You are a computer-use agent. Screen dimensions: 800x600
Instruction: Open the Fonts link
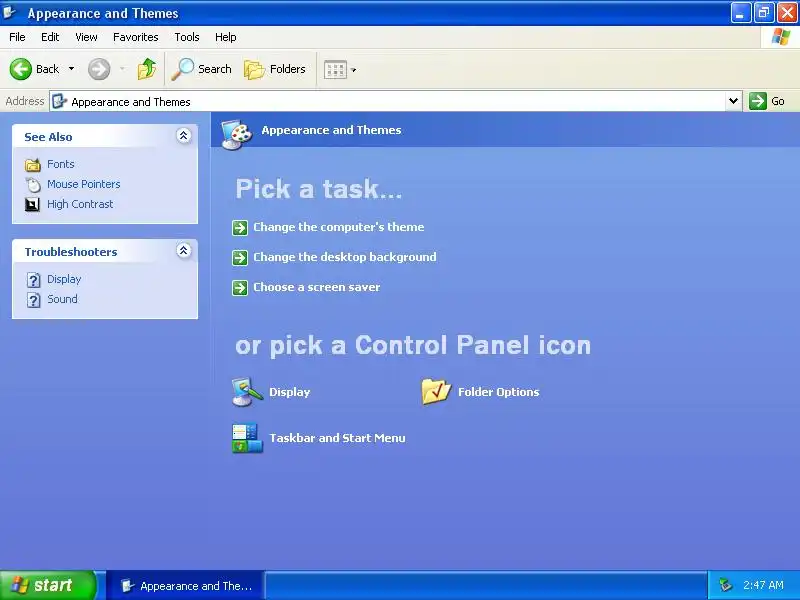pyautogui.click(x=61, y=164)
